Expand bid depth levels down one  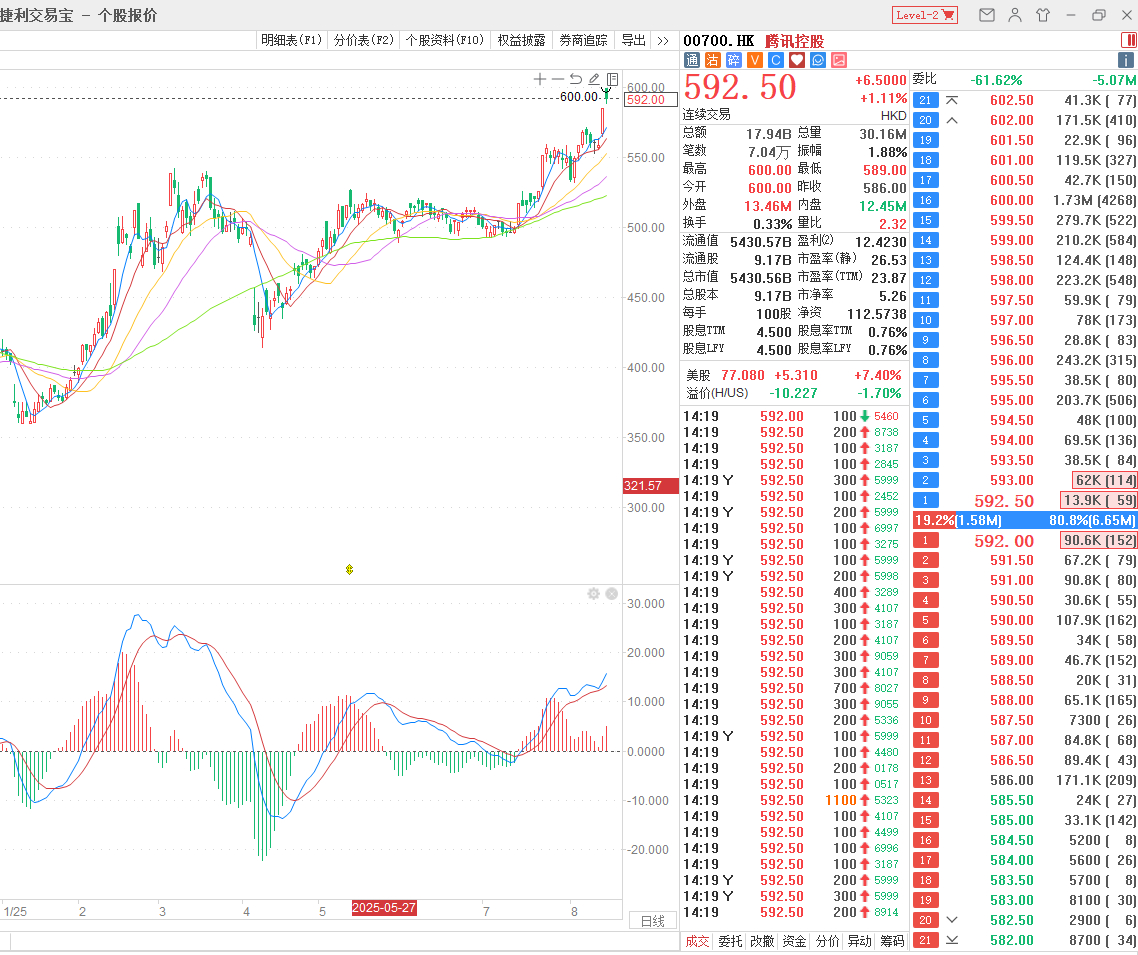(952, 920)
